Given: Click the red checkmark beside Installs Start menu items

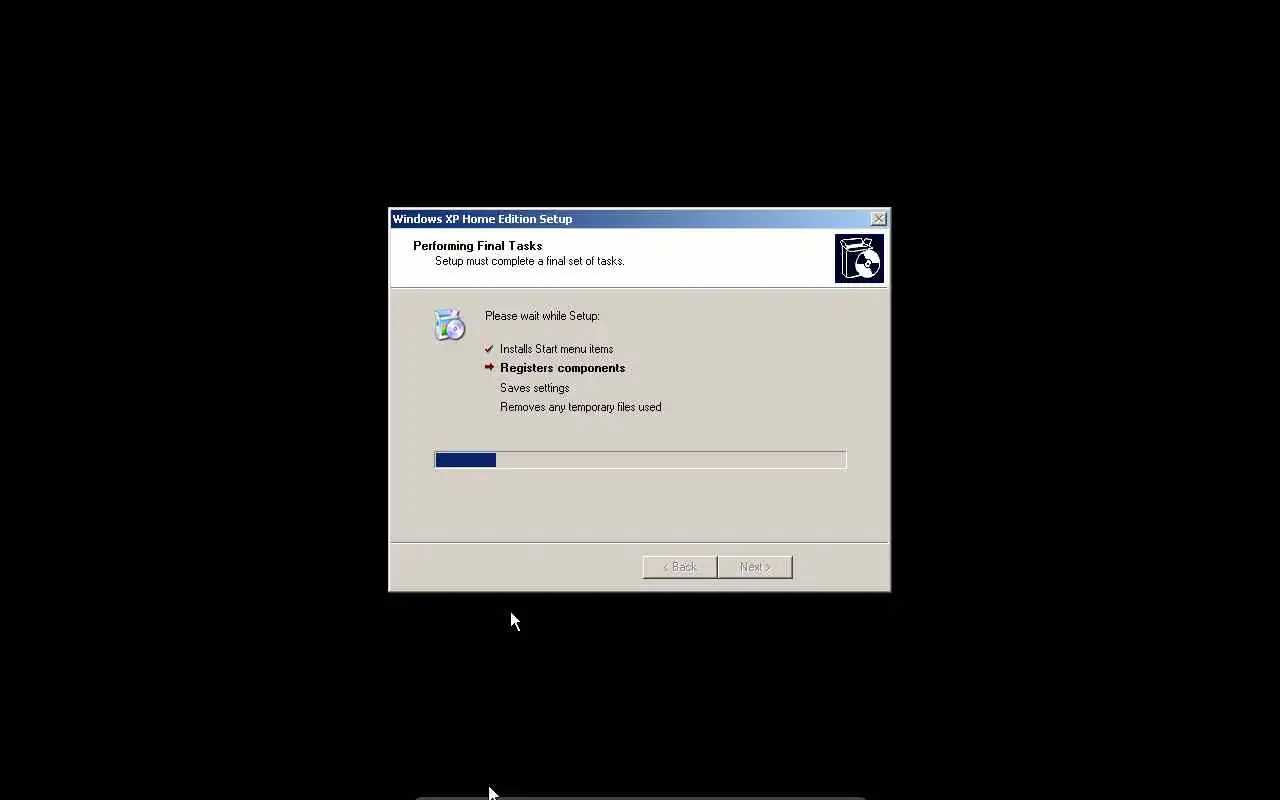Looking at the screenshot, I should point(489,349).
